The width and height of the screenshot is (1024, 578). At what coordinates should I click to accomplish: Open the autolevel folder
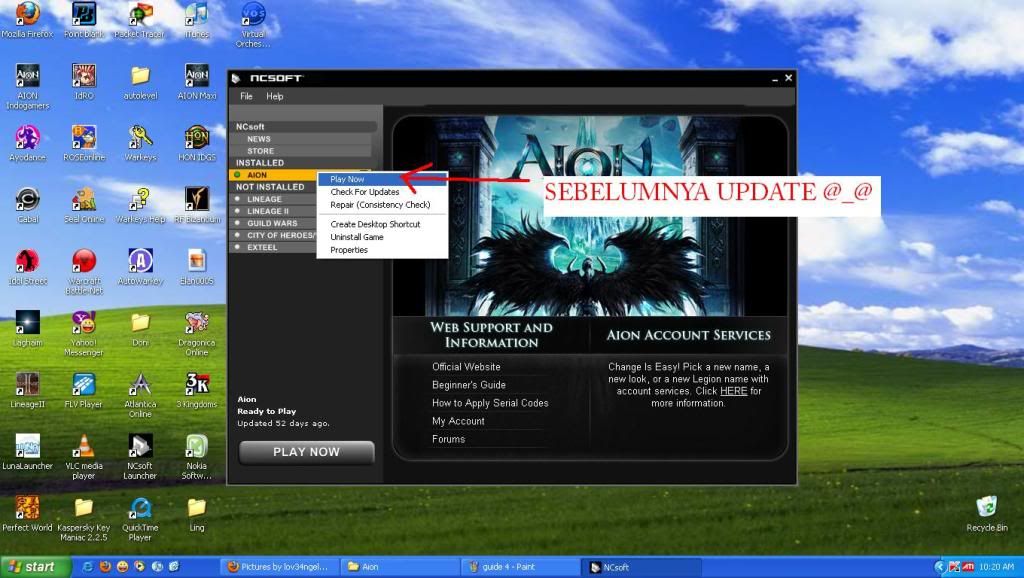pyautogui.click(x=140, y=81)
